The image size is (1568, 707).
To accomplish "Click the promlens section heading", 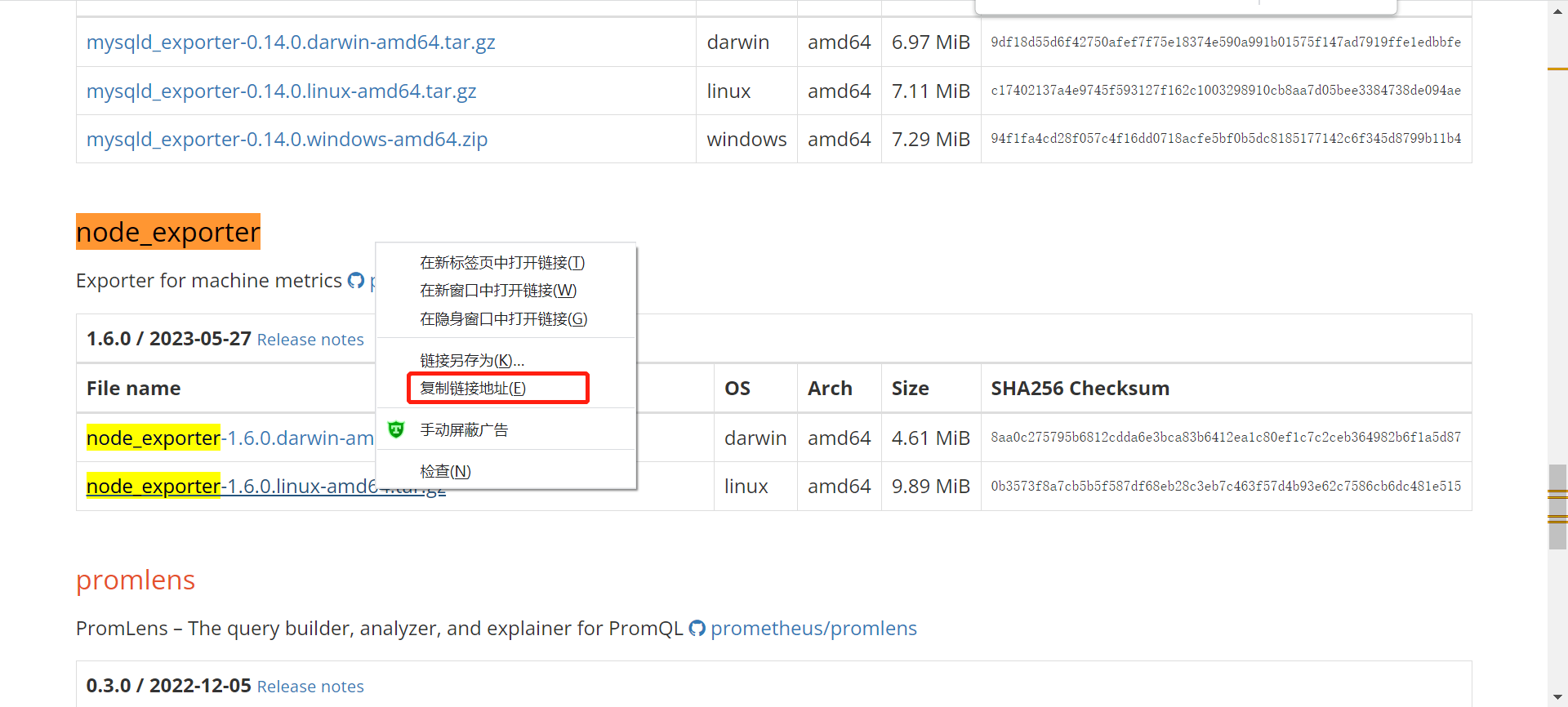I will [x=136, y=580].
